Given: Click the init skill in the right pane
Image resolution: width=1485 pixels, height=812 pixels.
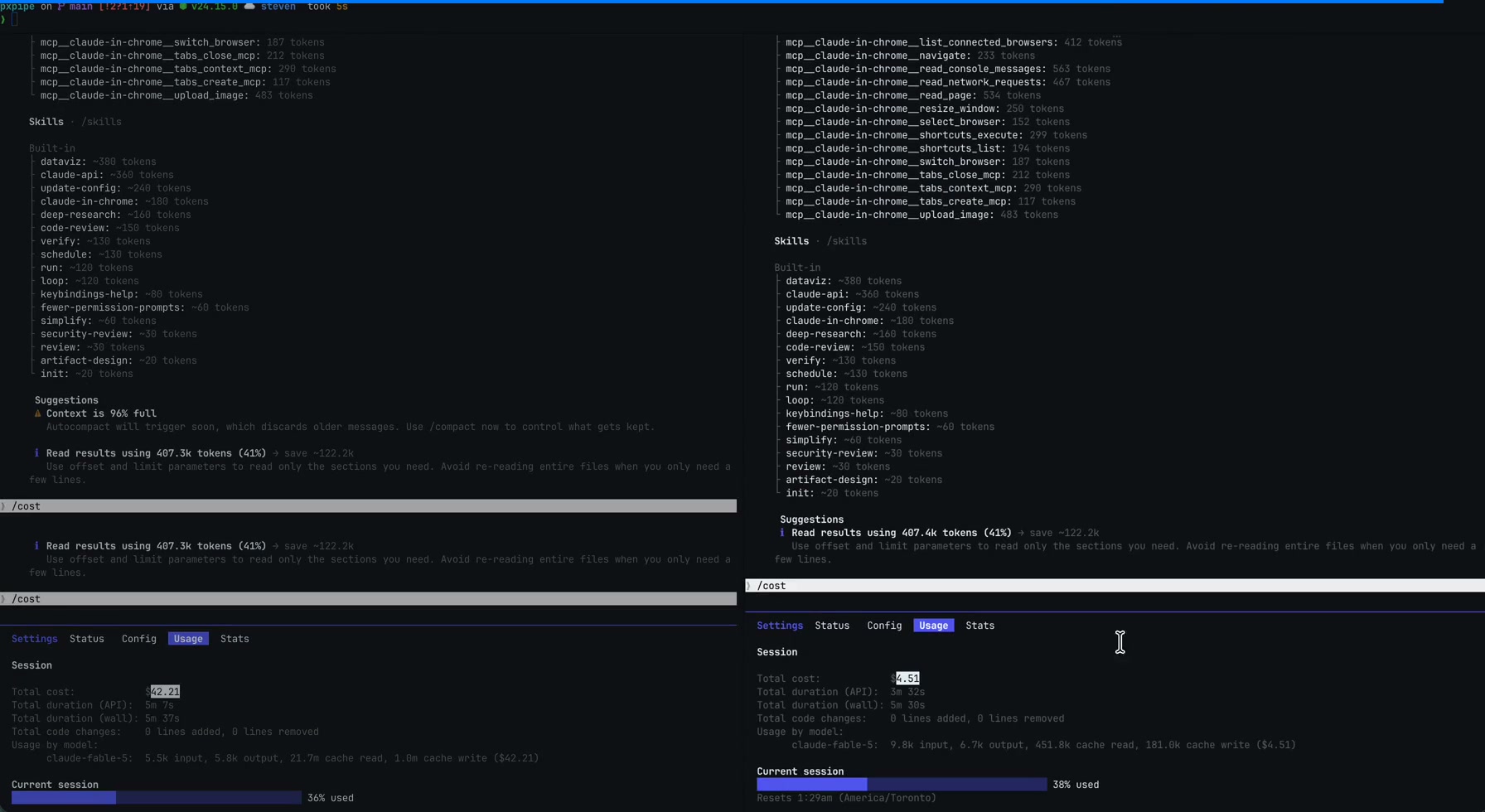Looking at the screenshot, I should coord(832,493).
